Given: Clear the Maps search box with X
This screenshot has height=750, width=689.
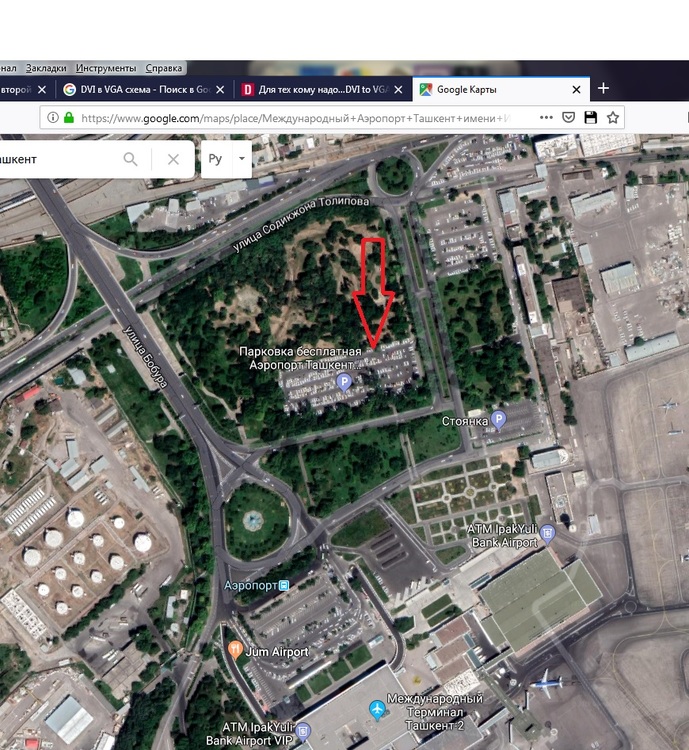Looking at the screenshot, I should 173,159.
